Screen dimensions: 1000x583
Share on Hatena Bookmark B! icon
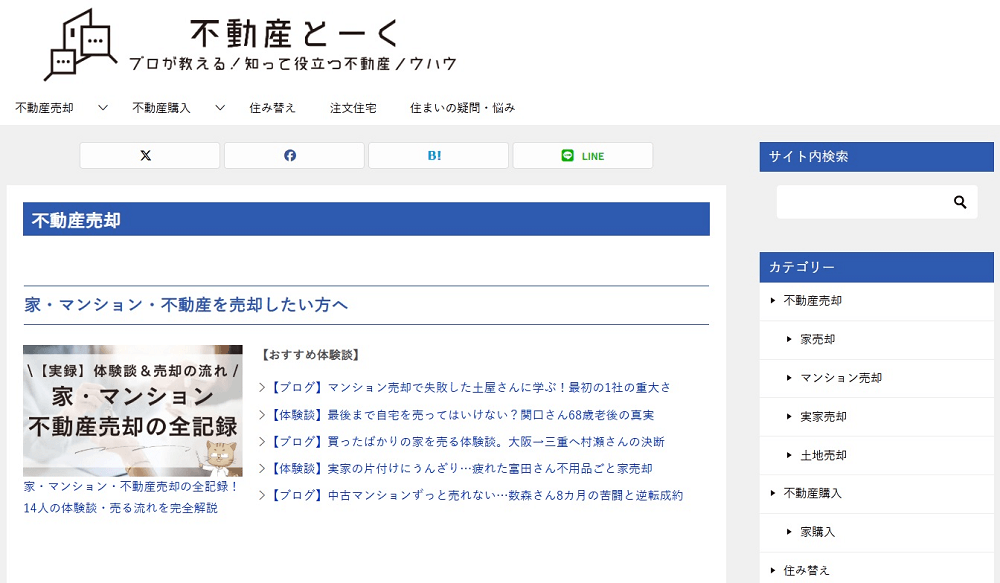point(438,156)
